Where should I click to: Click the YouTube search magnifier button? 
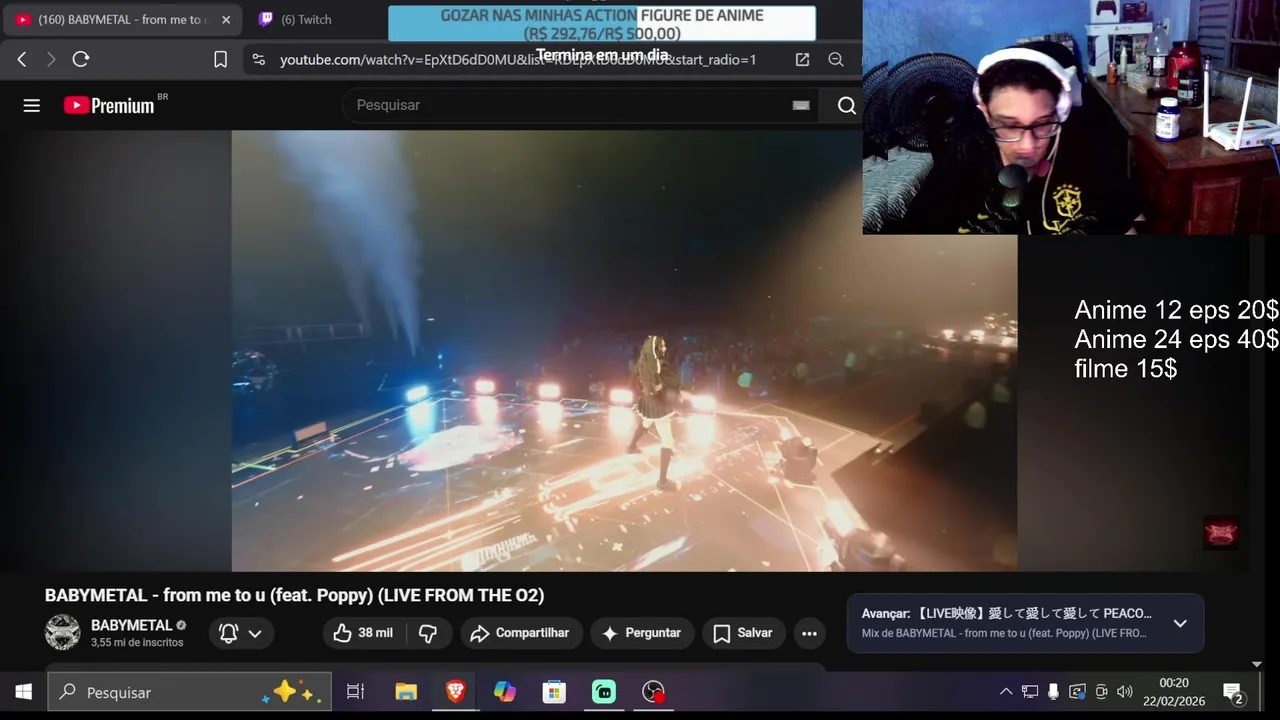846,105
